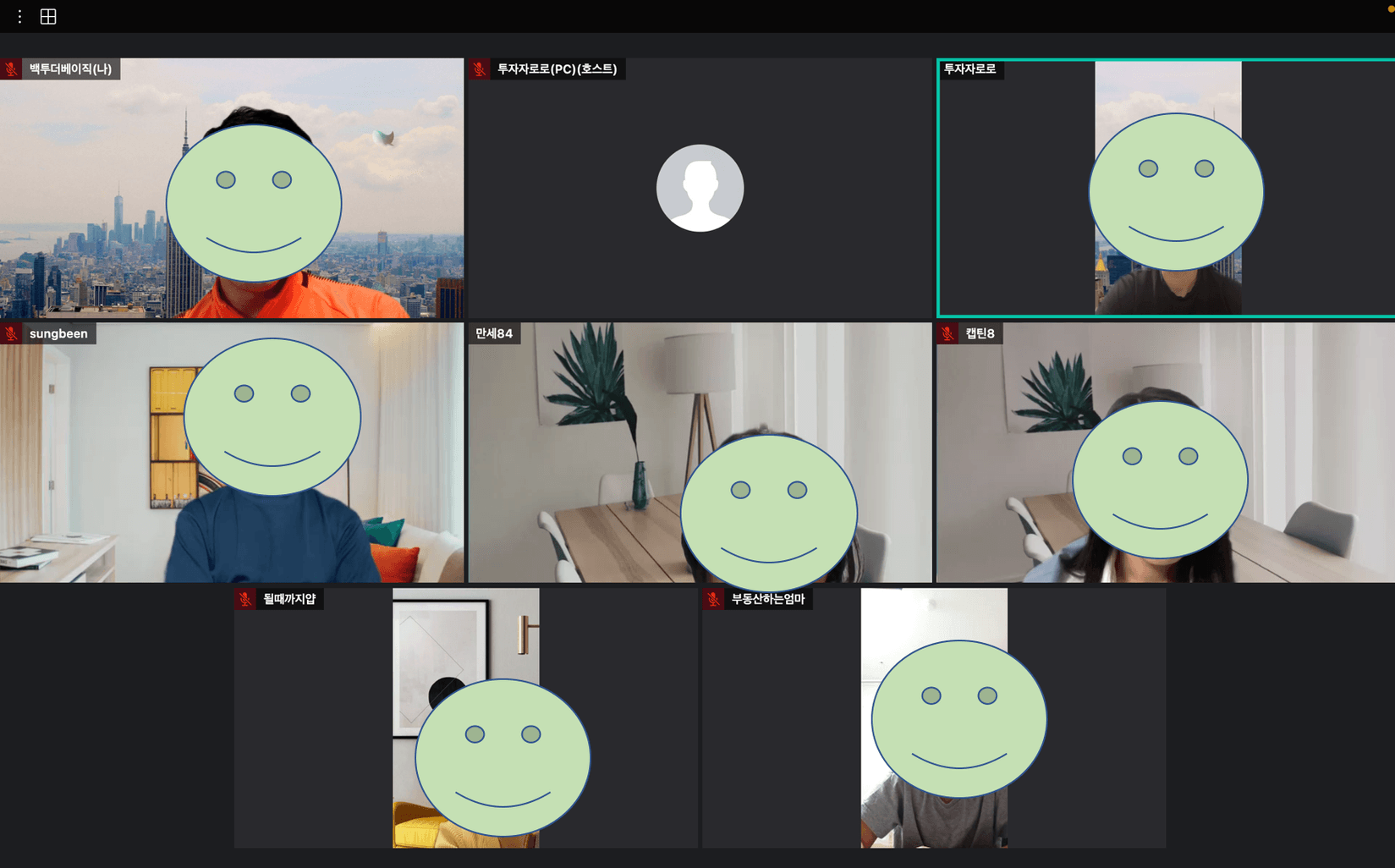Select the 백투더베이직(나) name label

point(70,69)
